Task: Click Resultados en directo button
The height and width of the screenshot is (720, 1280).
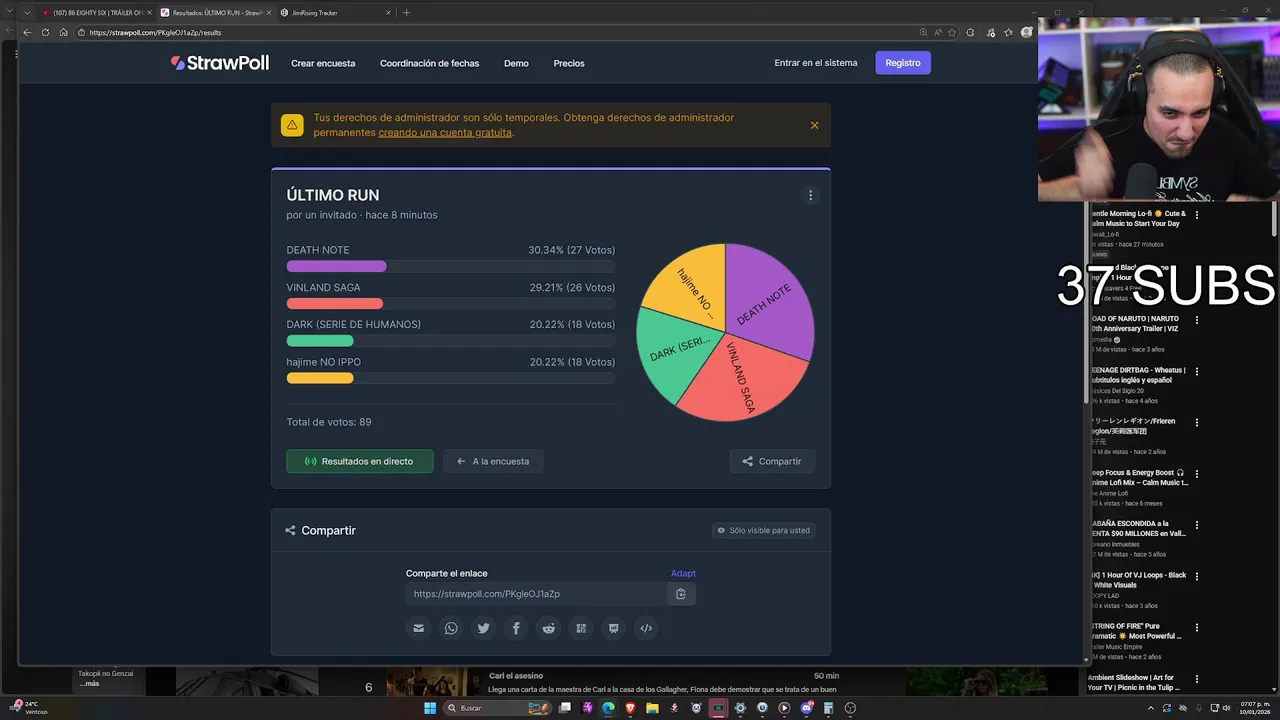Action: tap(360, 461)
